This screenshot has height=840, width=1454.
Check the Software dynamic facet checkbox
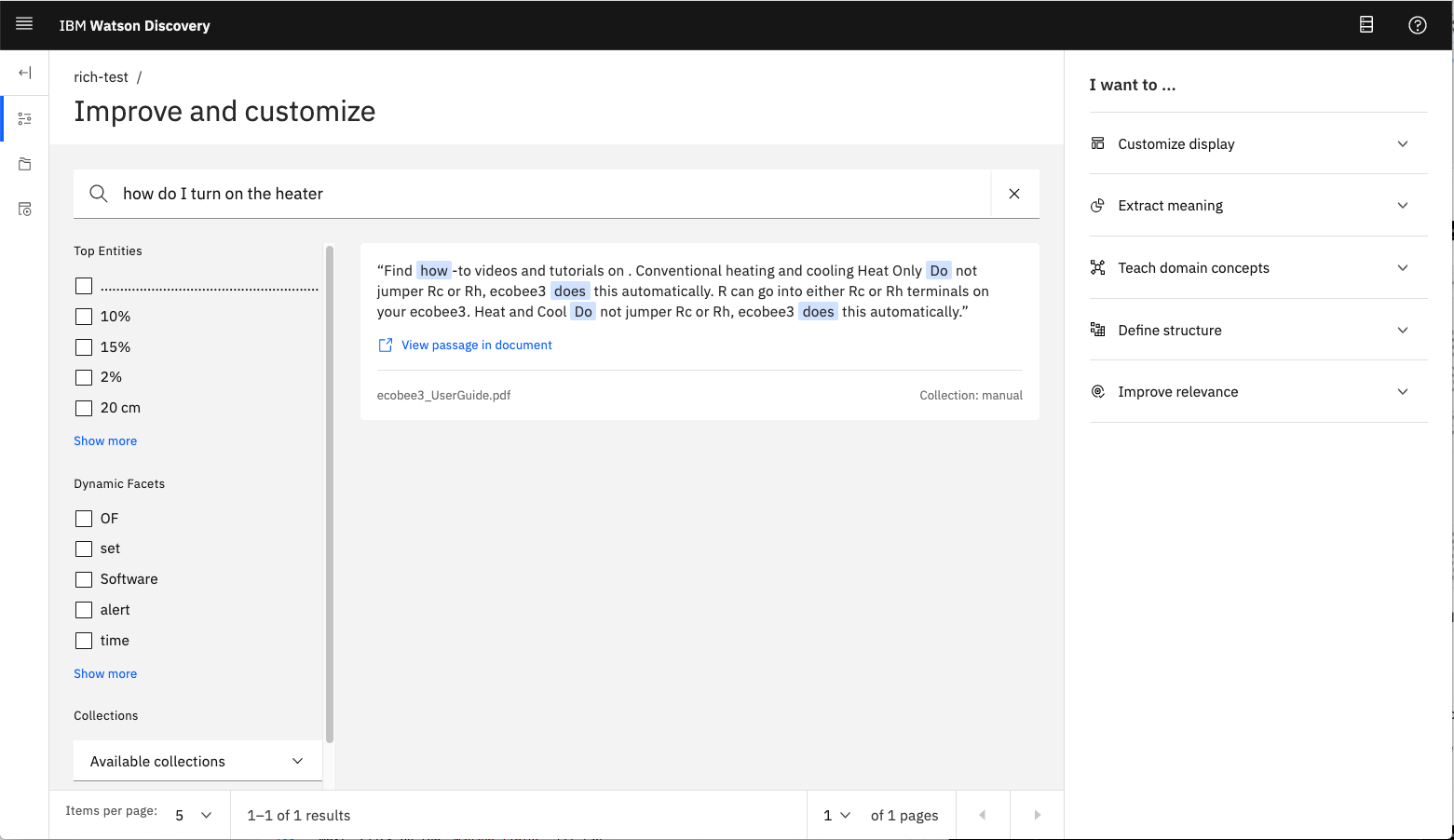tap(84, 579)
